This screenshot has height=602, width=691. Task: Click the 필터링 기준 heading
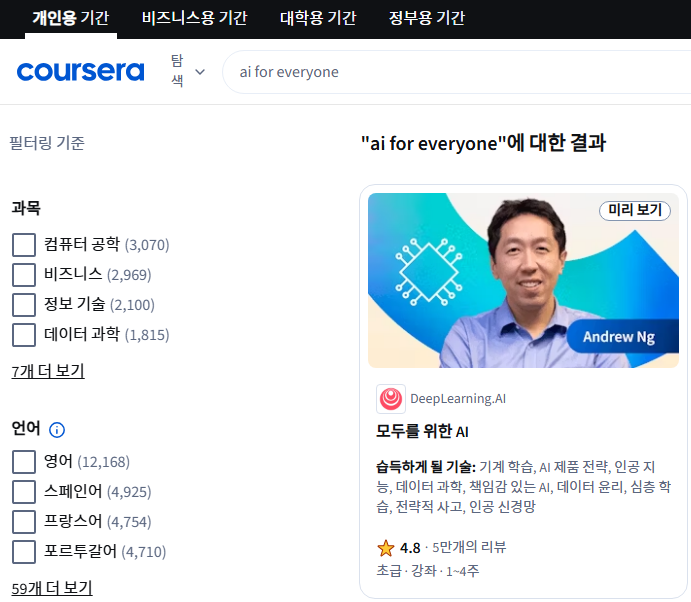(47, 143)
